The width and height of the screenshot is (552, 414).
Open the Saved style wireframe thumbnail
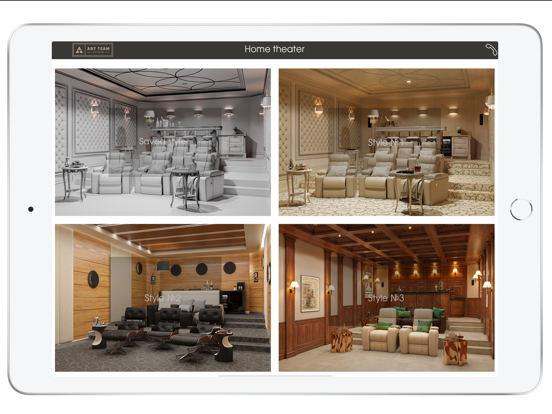tap(163, 142)
